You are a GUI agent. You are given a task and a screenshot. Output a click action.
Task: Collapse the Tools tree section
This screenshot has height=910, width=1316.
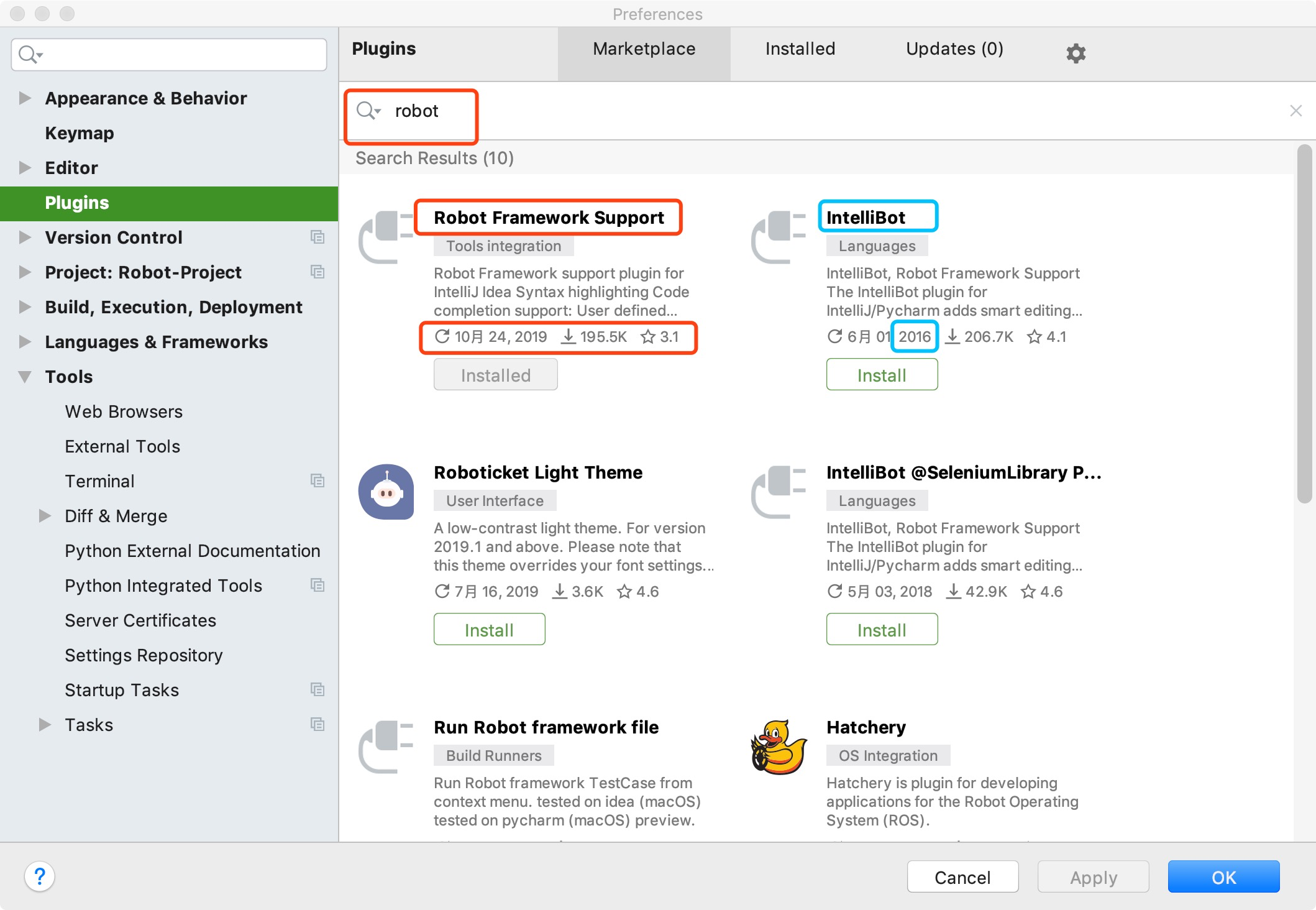25,377
